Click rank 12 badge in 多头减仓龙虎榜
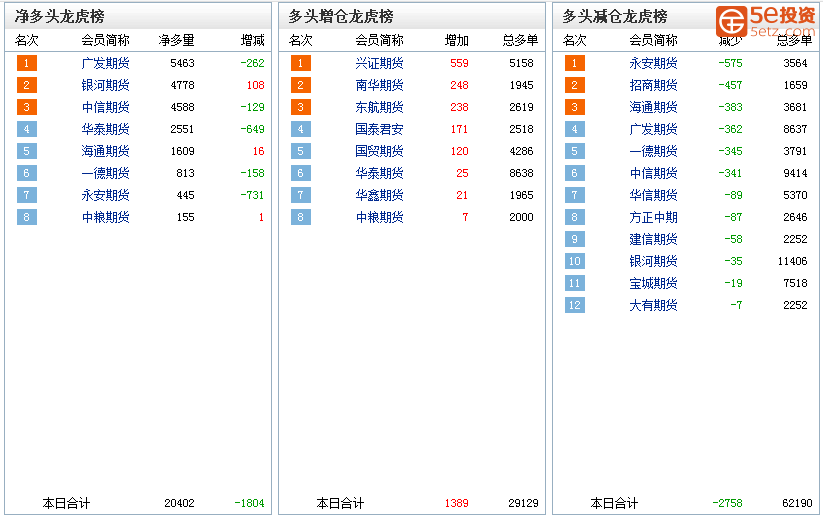The width and height of the screenshot is (823, 517). coord(575,305)
